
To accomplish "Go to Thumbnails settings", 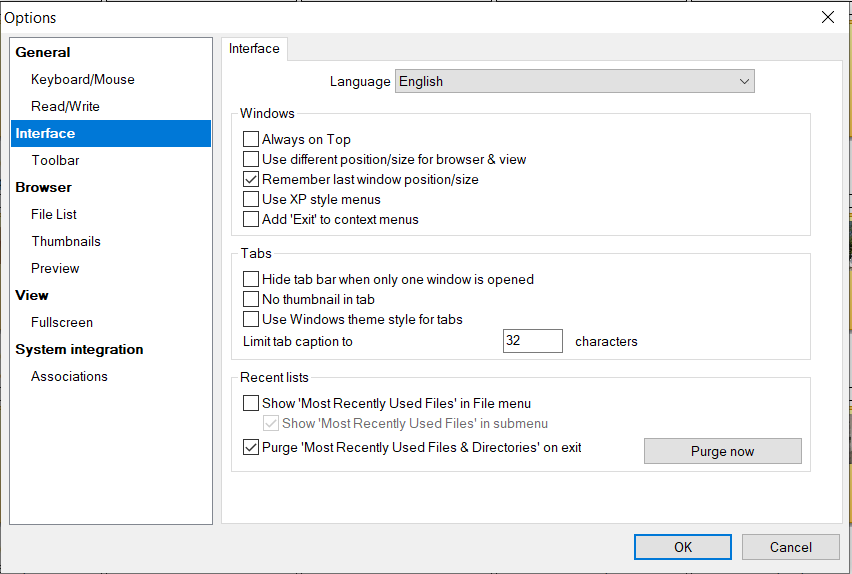I will click(x=66, y=241).
